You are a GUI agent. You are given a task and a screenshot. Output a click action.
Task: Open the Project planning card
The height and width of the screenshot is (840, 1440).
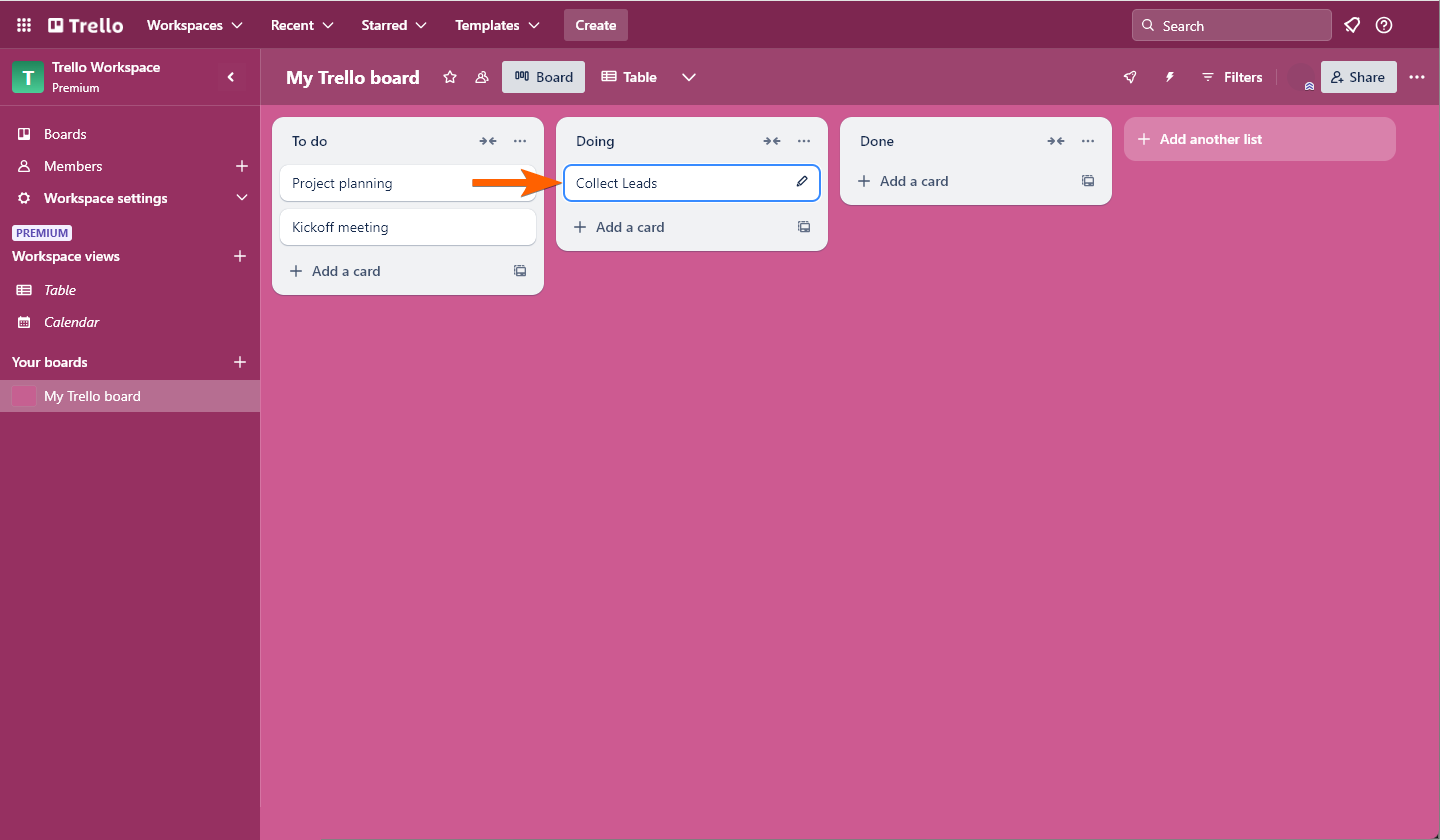[x=408, y=183]
